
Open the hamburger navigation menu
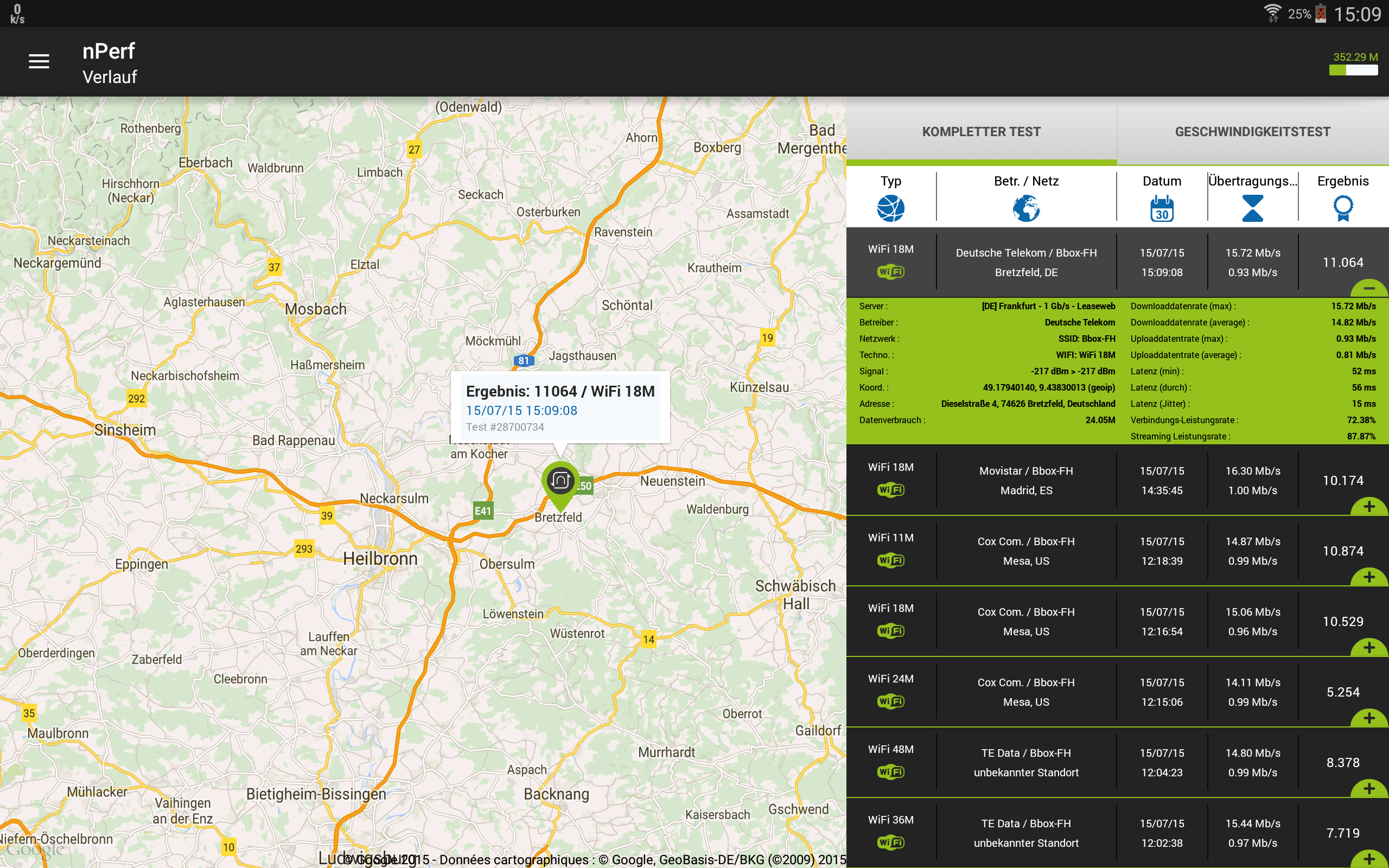pos(39,61)
